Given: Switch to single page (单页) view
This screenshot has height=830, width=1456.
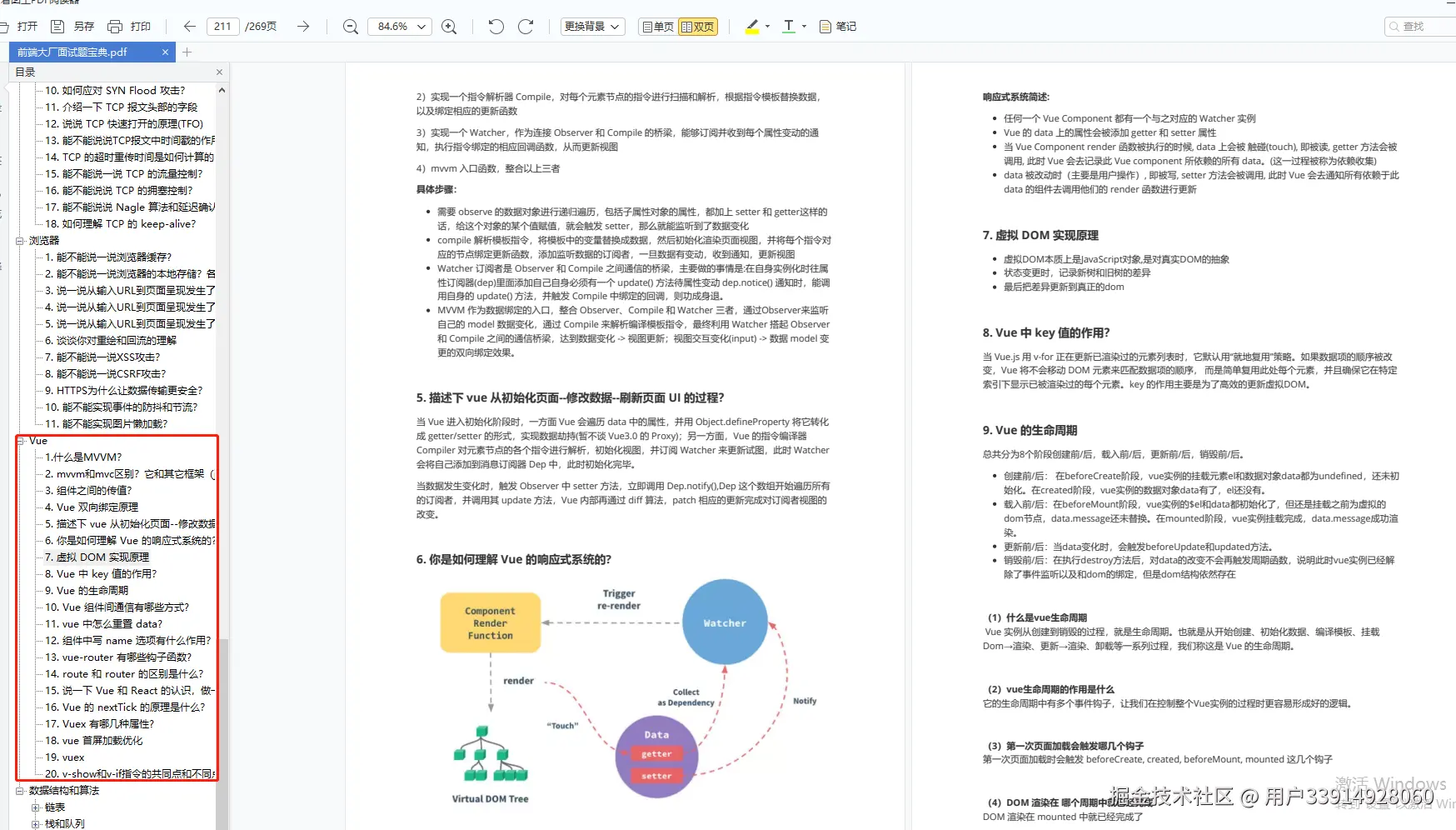Looking at the screenshot, I should 657,27.
